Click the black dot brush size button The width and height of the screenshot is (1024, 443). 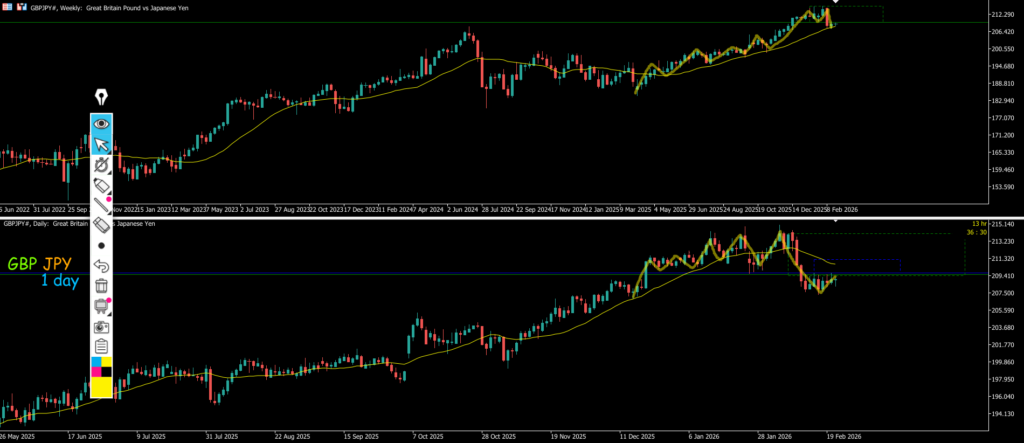click(101, 245)
